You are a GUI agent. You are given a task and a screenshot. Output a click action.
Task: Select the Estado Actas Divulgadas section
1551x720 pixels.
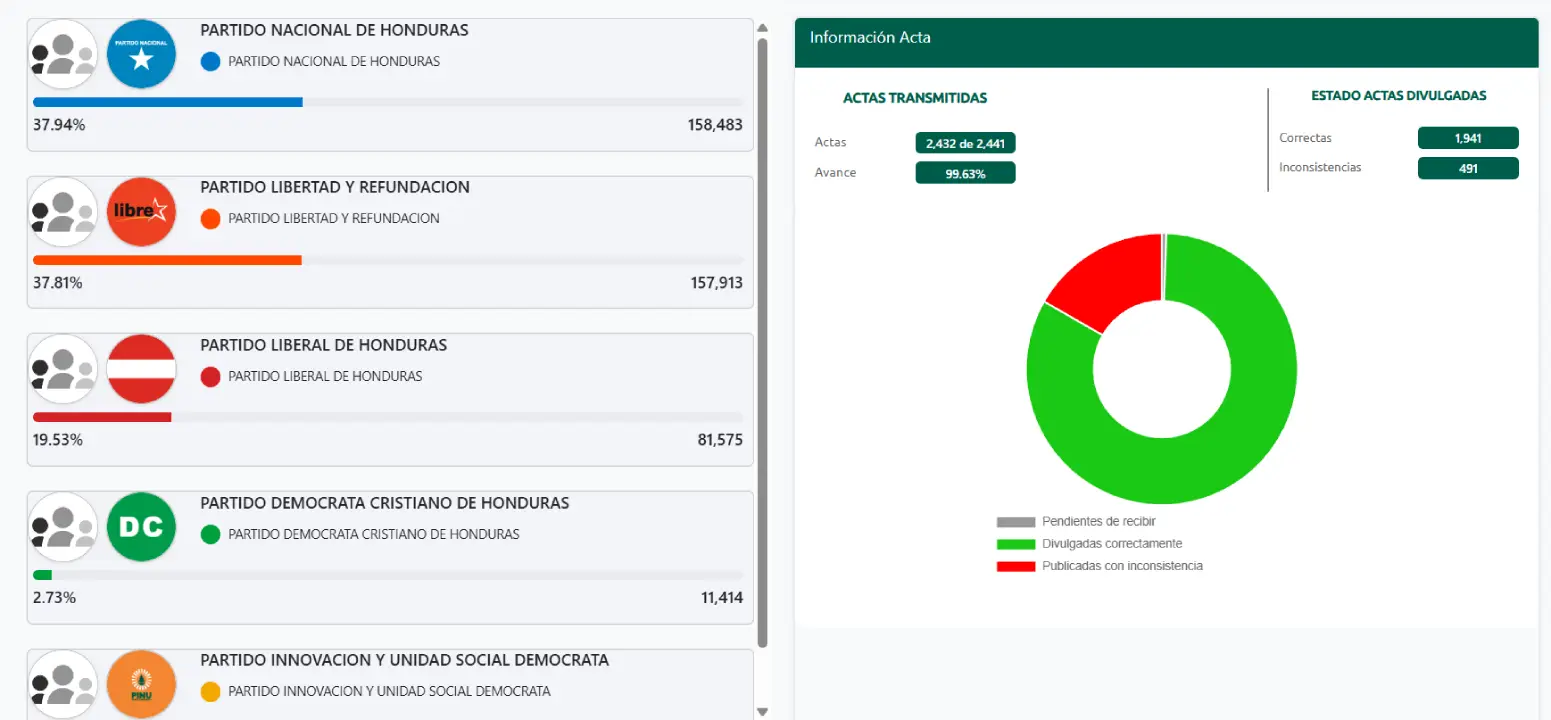pos(1397,93)
